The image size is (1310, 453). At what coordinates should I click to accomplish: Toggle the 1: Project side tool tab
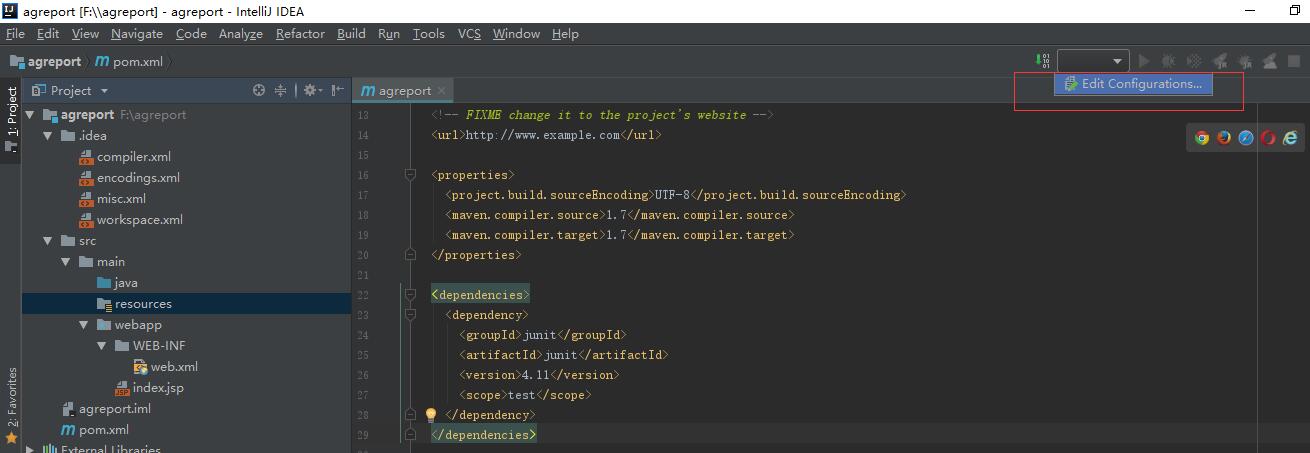(12, 118)
